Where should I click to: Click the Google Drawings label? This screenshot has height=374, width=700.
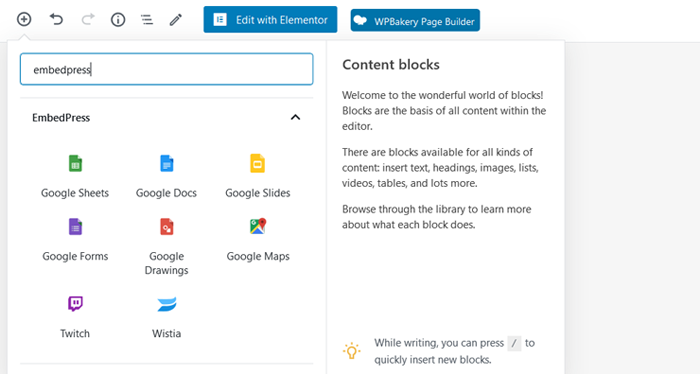[167, 263]
